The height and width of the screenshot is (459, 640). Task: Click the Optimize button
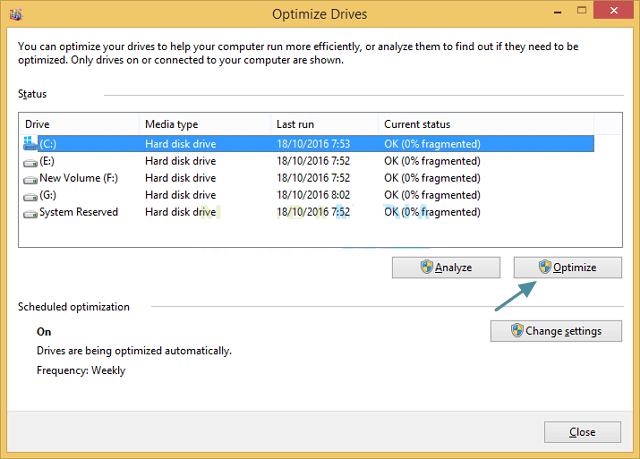[568, 268]
